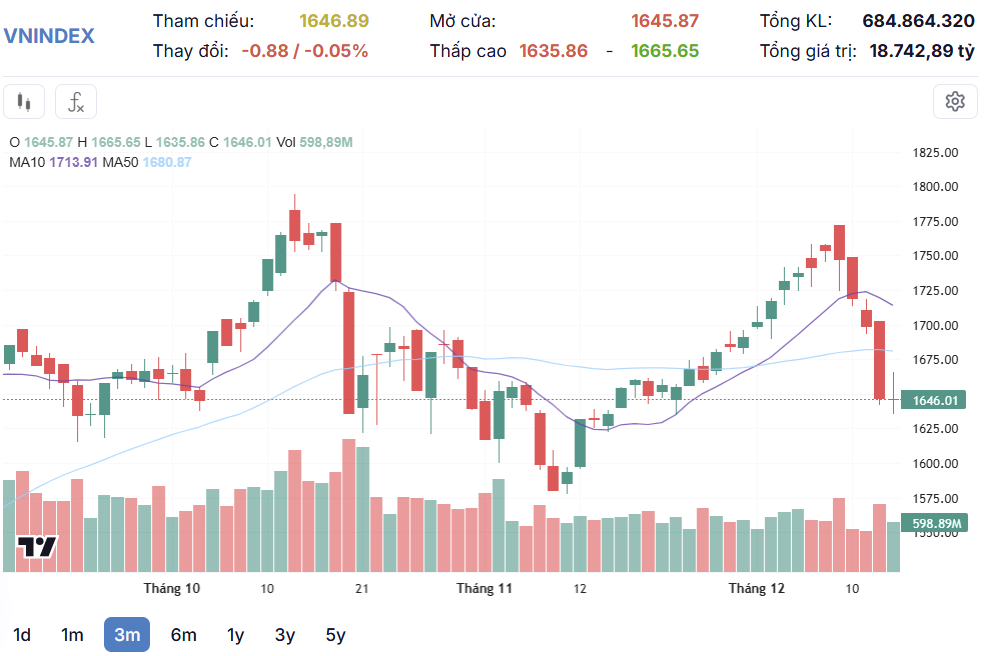Click the Tháng 12 time axis marker

(x=757, y=589)
